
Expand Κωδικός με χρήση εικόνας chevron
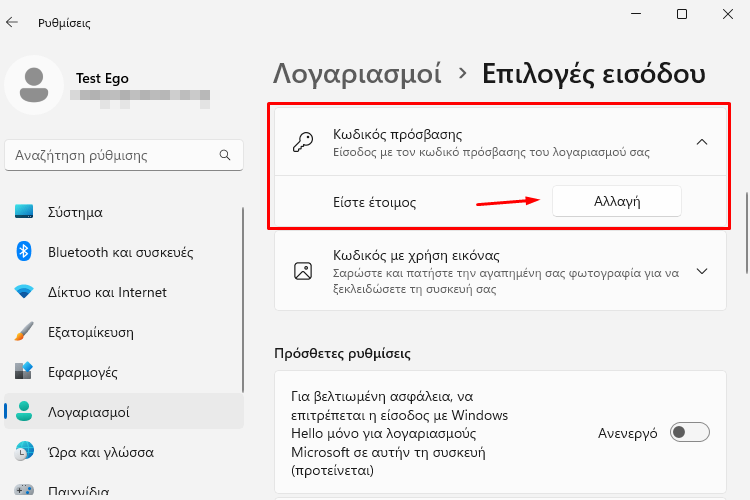(702, 271)
